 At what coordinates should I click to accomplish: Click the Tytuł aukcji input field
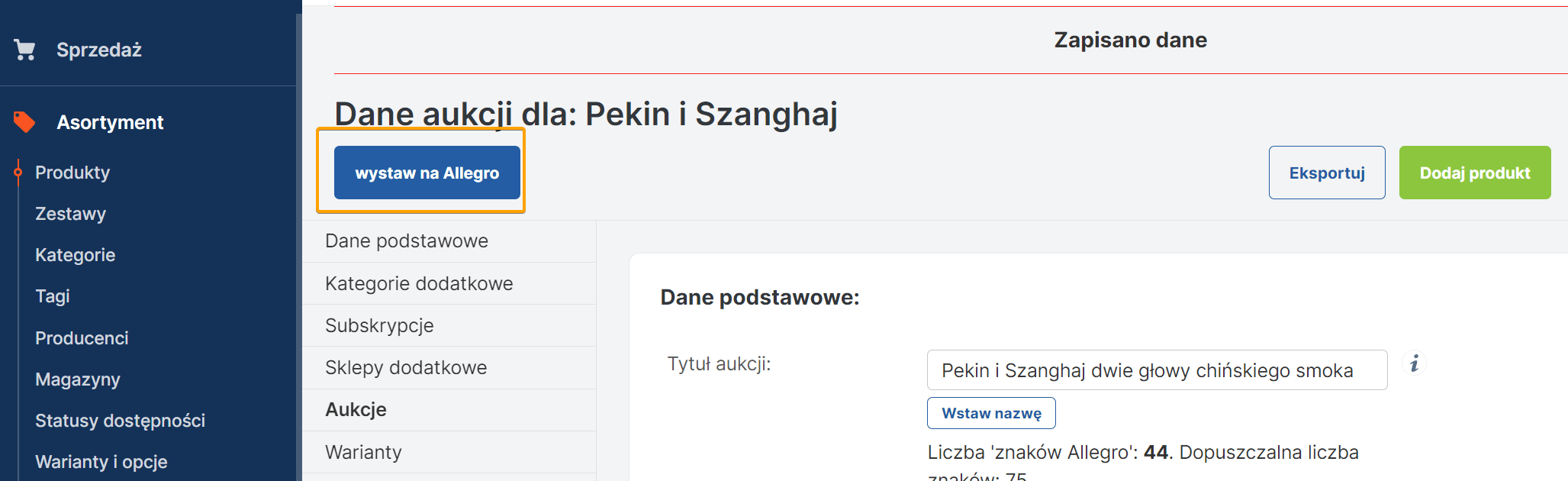click(1156, 370)
